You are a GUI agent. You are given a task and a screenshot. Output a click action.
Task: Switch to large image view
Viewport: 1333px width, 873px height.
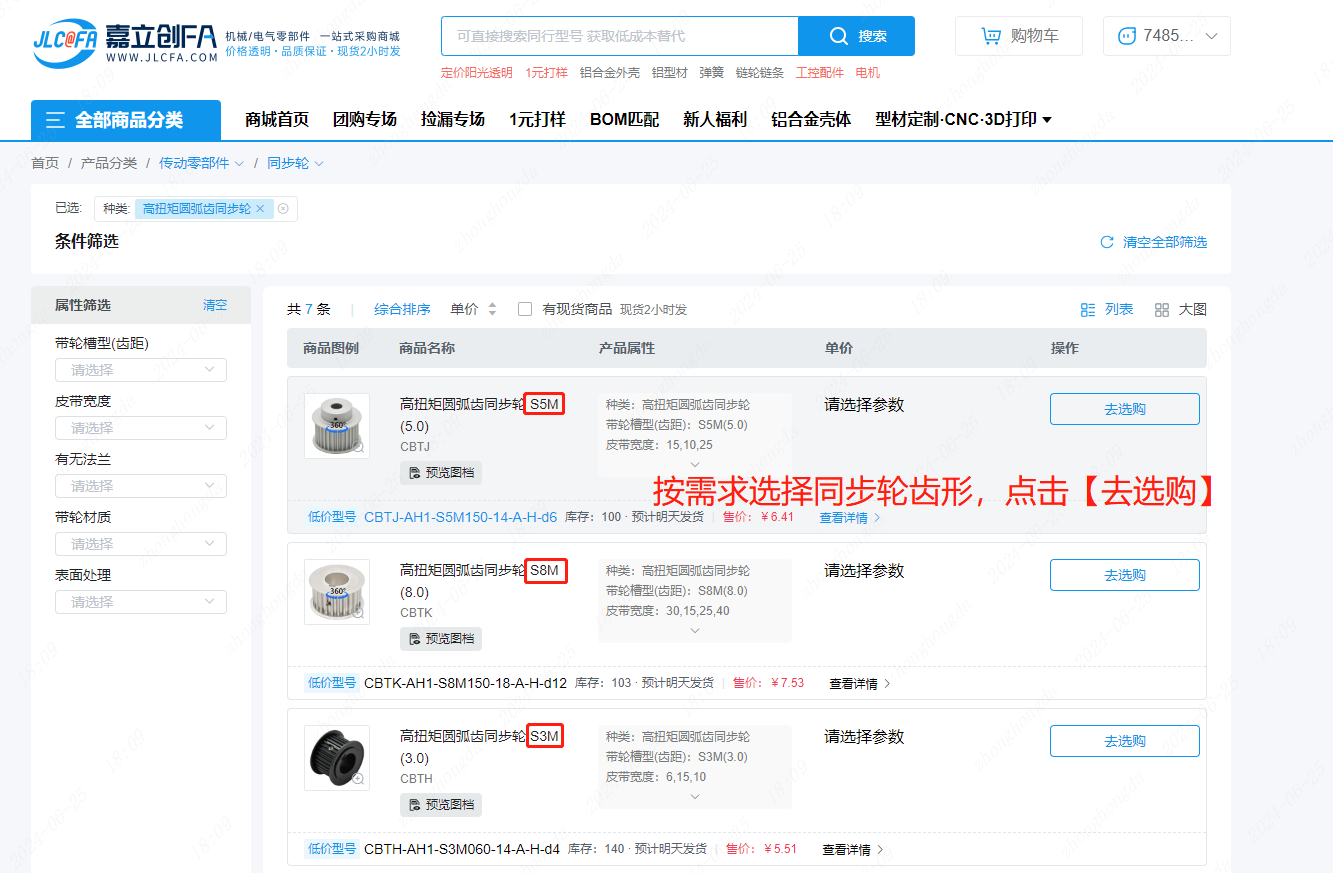1180,310
